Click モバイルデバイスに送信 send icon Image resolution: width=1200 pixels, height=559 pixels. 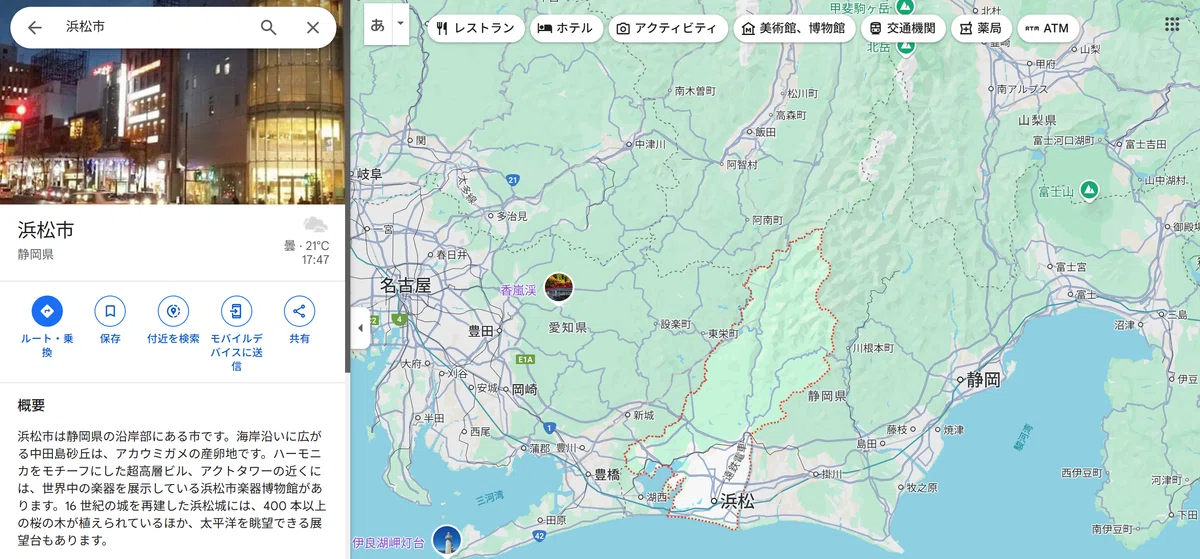[236, 311]
